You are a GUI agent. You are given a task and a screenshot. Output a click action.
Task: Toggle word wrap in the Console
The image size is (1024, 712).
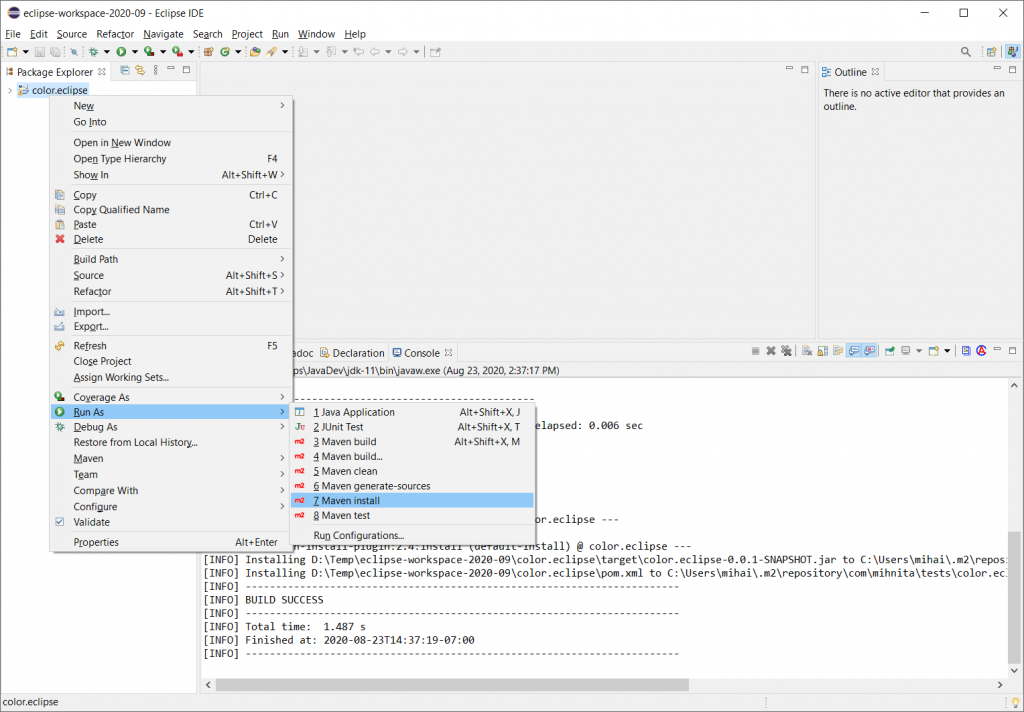pyautogui.click(x=837, y=350)
